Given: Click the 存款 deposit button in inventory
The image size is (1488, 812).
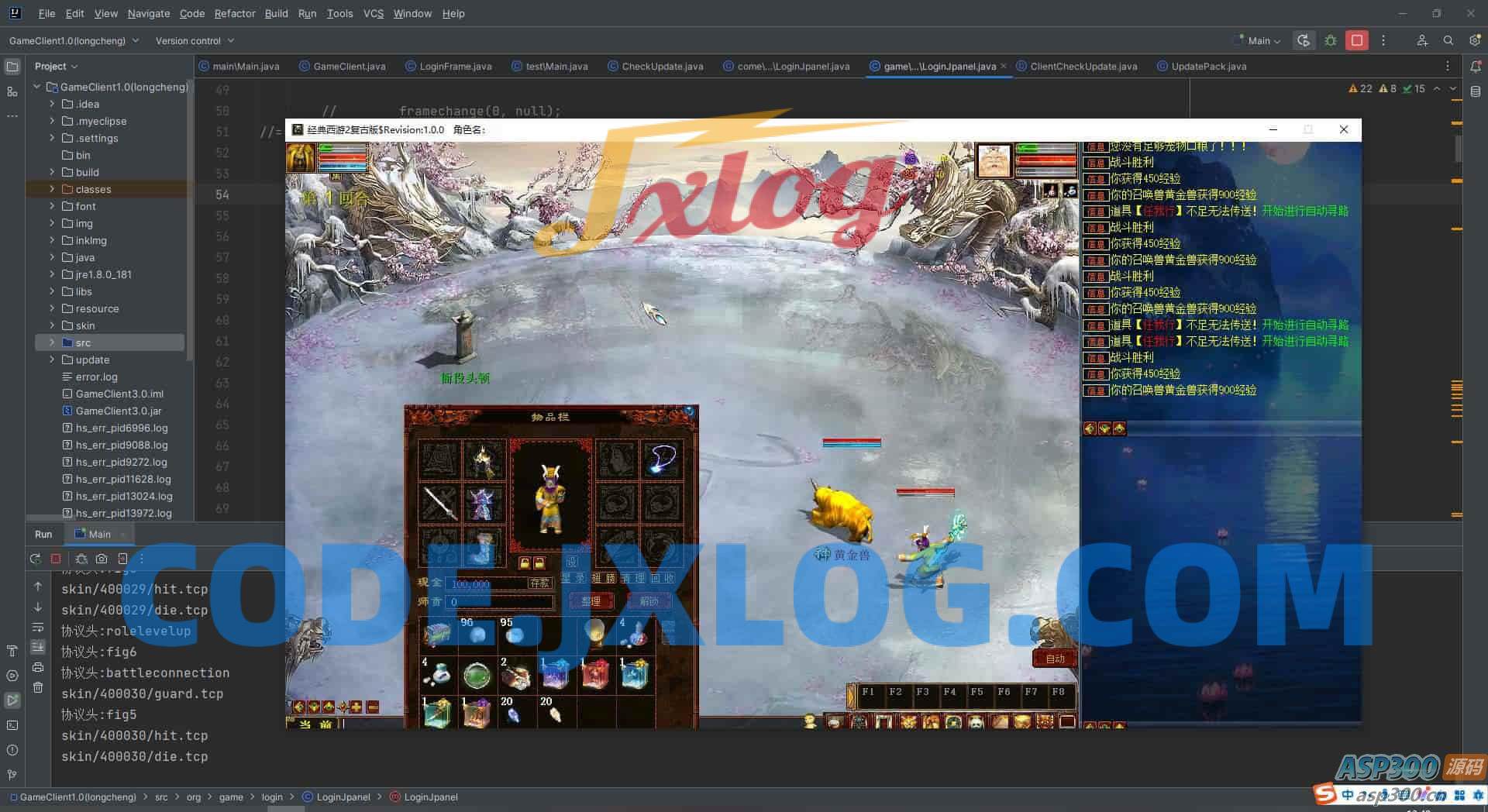Looking at the screenshot, I should coord(539,583).
